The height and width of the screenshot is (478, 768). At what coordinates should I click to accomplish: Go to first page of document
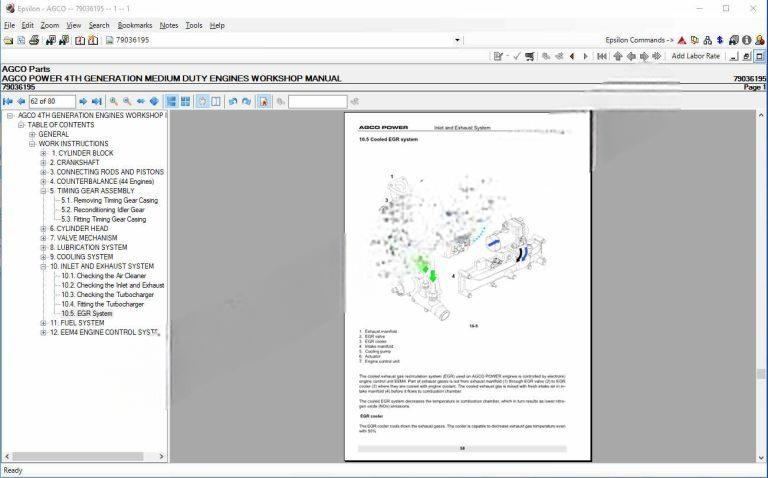(x=8, y=101)
